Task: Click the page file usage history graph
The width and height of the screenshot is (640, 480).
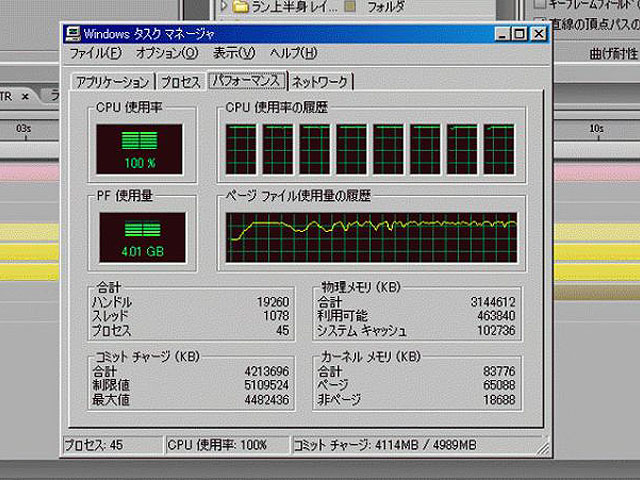Action: click(x=371, y=238)
